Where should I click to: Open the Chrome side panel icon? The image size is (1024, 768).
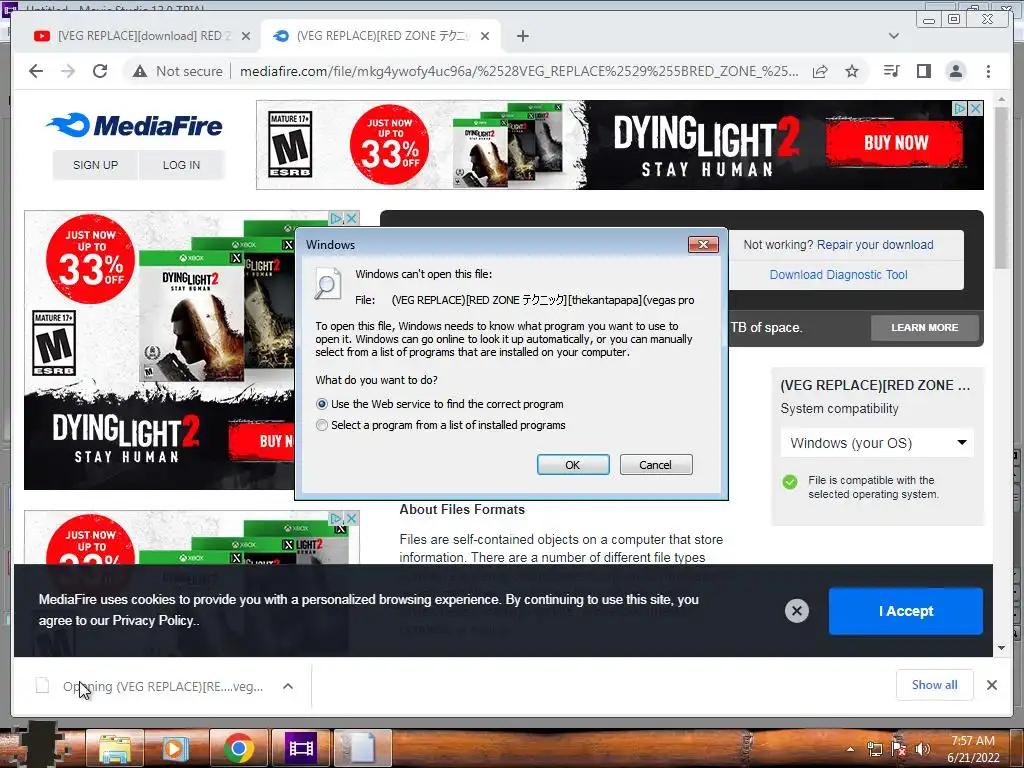point(923,71)
